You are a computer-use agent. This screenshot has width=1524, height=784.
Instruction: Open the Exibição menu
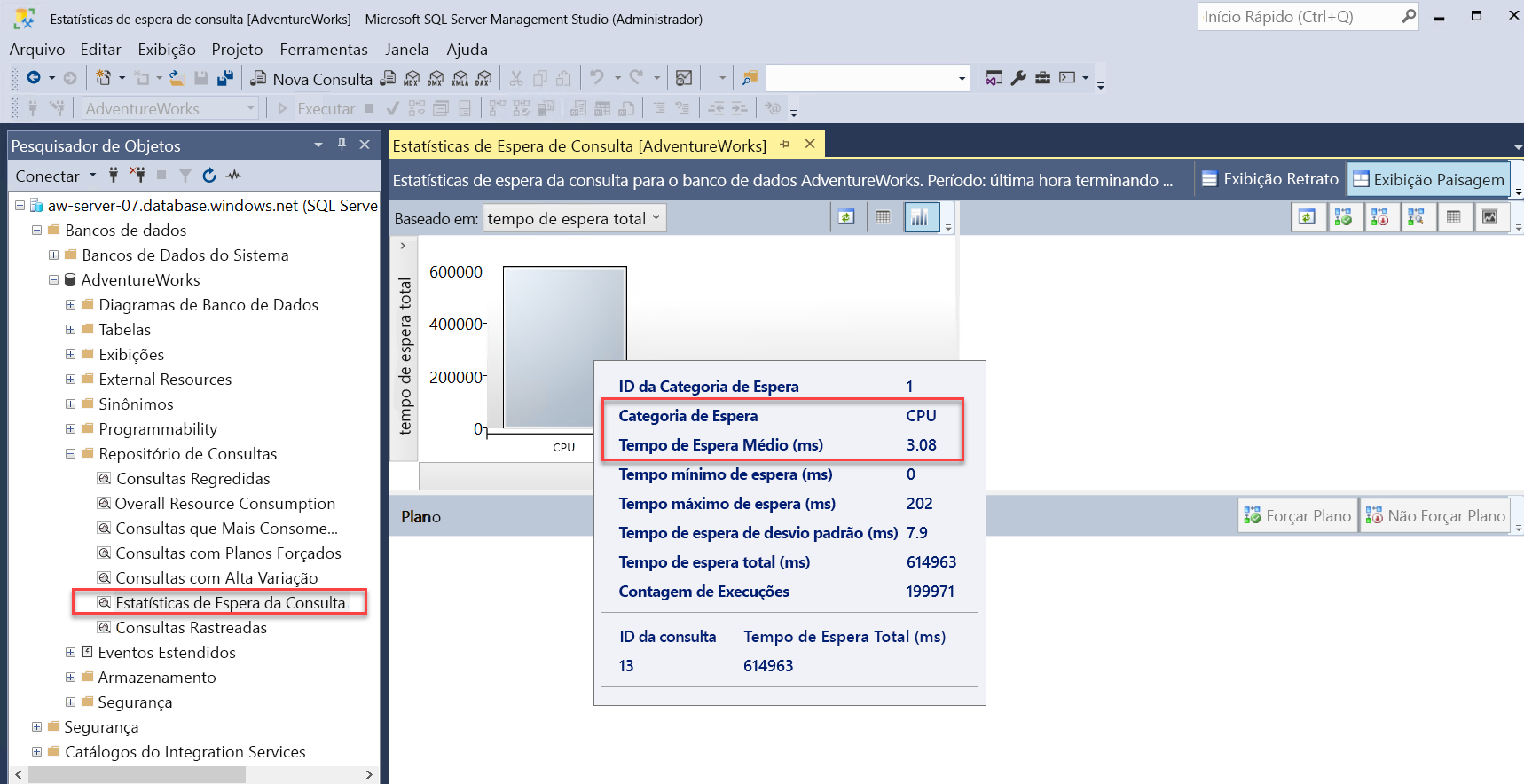167,50
